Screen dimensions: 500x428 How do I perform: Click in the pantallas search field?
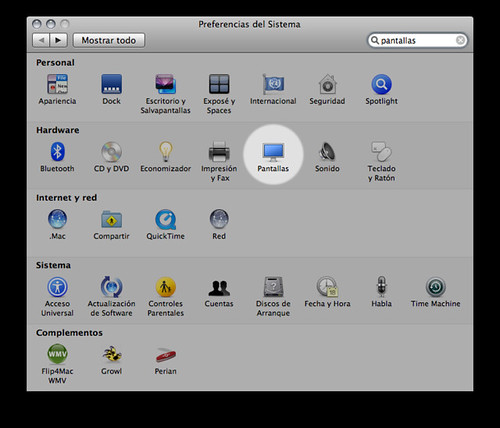(417, 40)
